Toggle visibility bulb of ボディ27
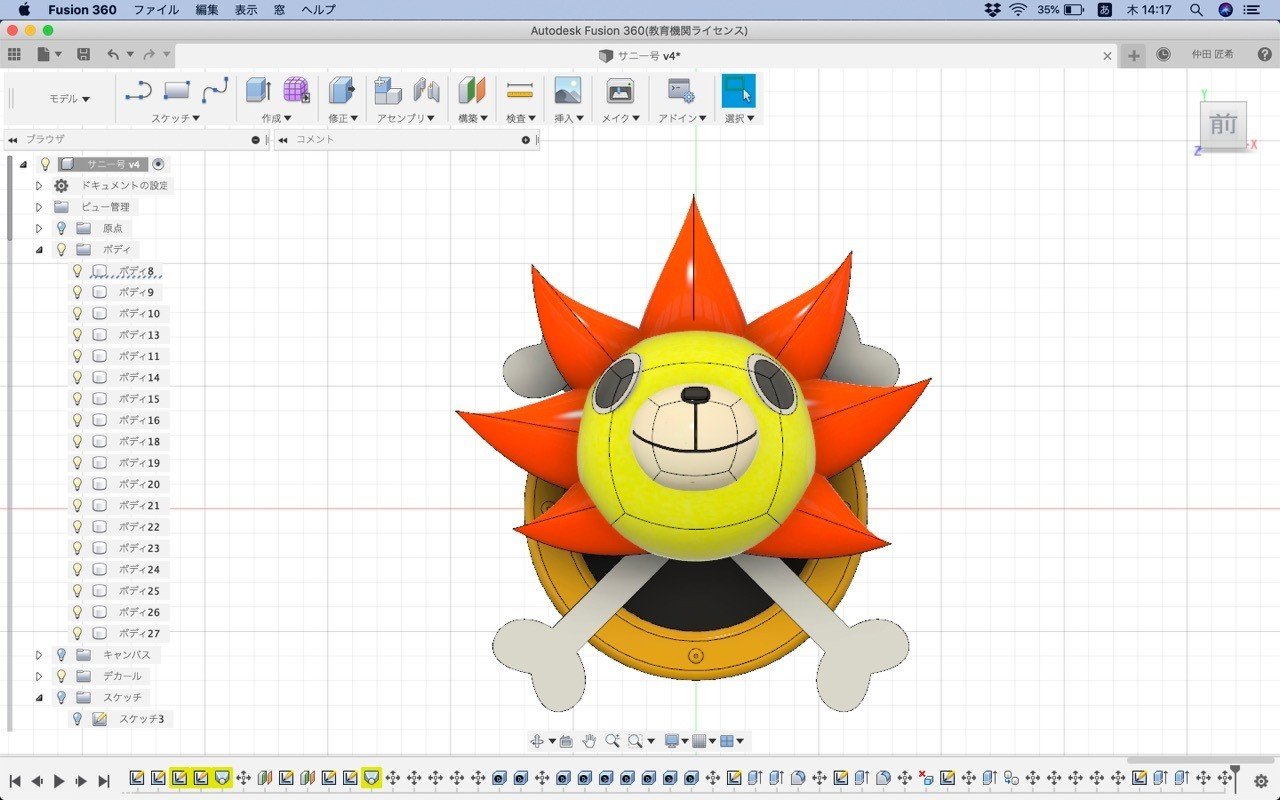1280x800 pixels. (x=77, y=634)
